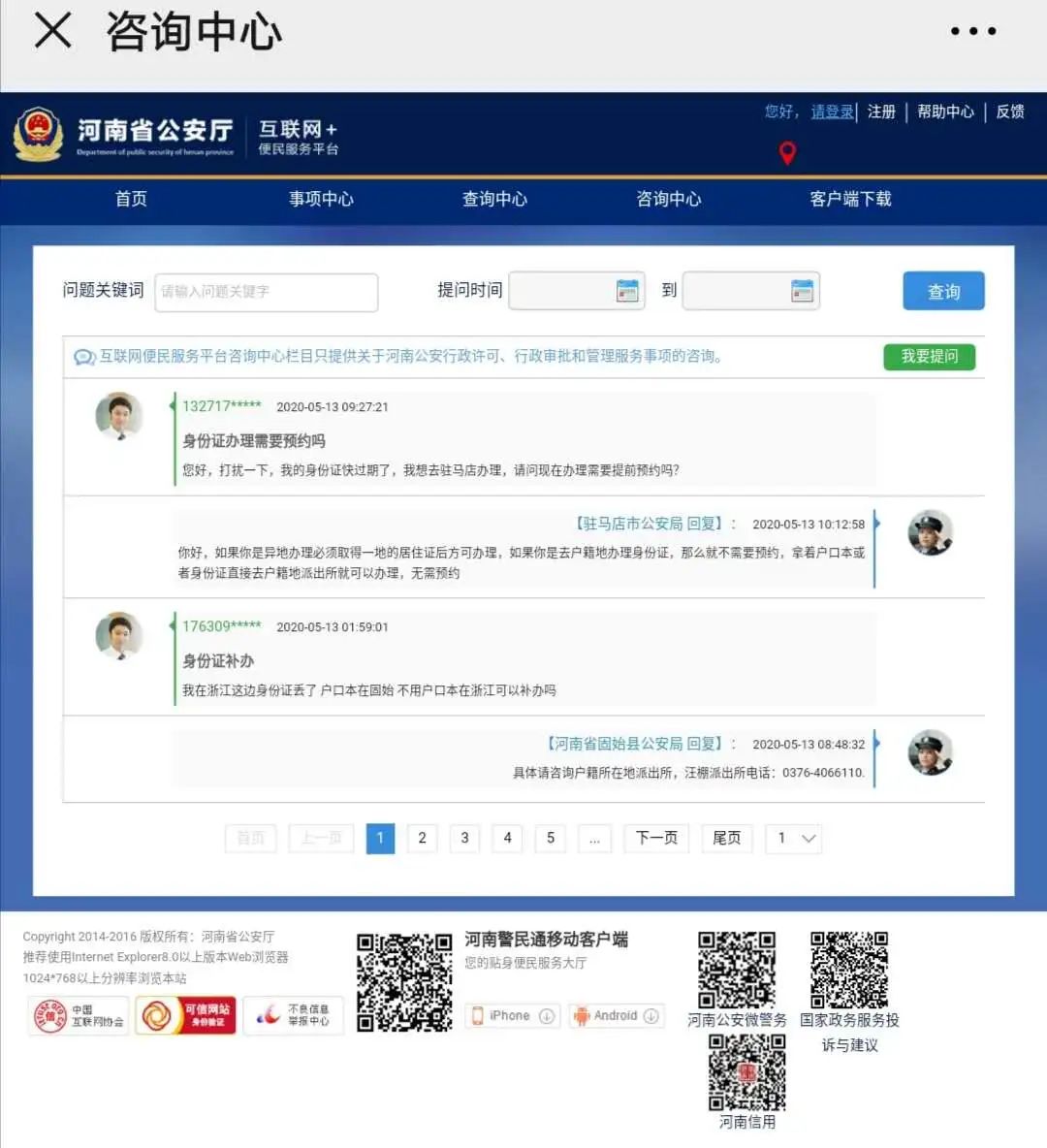Click the red location pin icon

[x=787, y=153]
